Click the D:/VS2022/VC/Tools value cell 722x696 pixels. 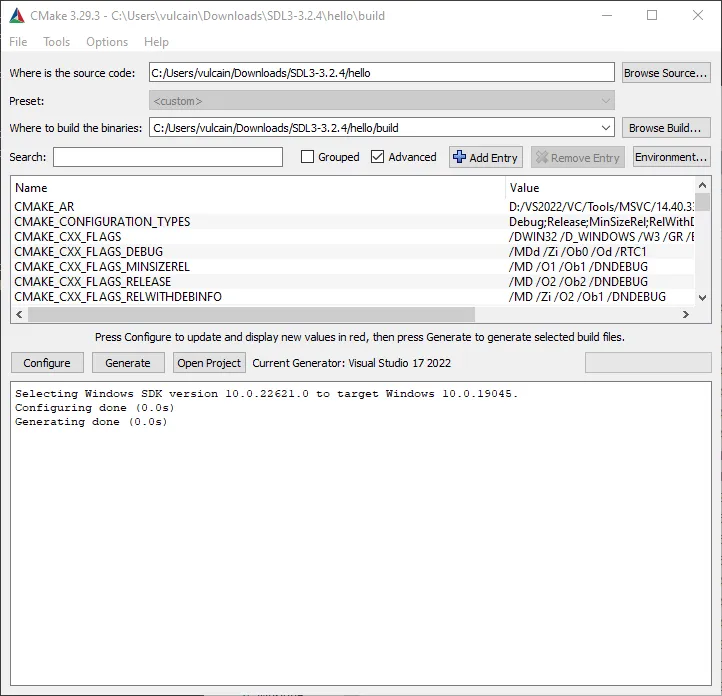(x=601, y=207)
